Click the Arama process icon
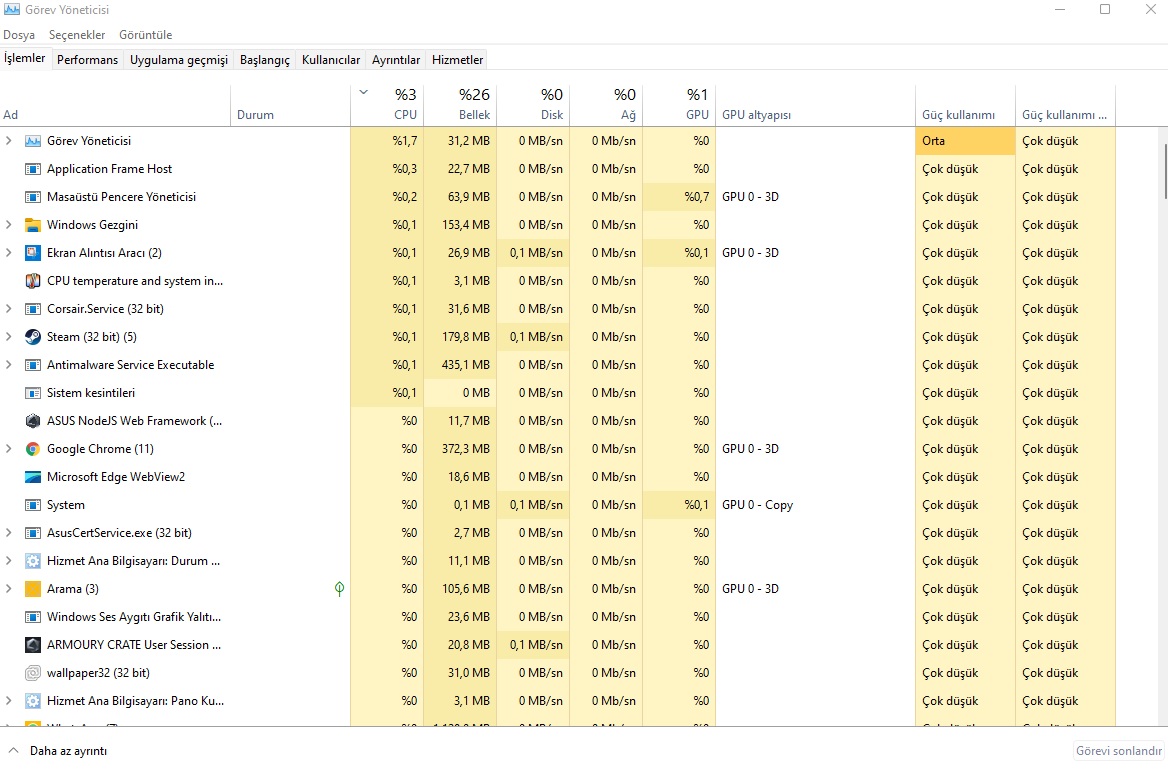The height and width of the screenshot is (773, 1168). (x=33, y=589)
